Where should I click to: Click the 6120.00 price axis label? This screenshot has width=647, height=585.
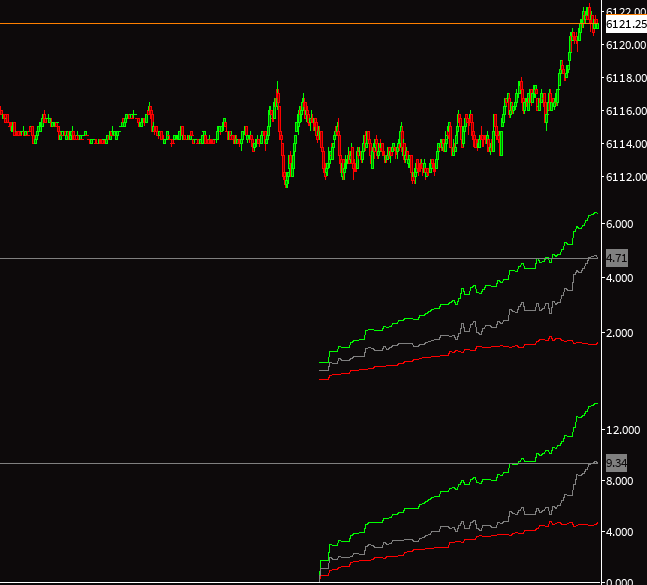click(626, 45)
